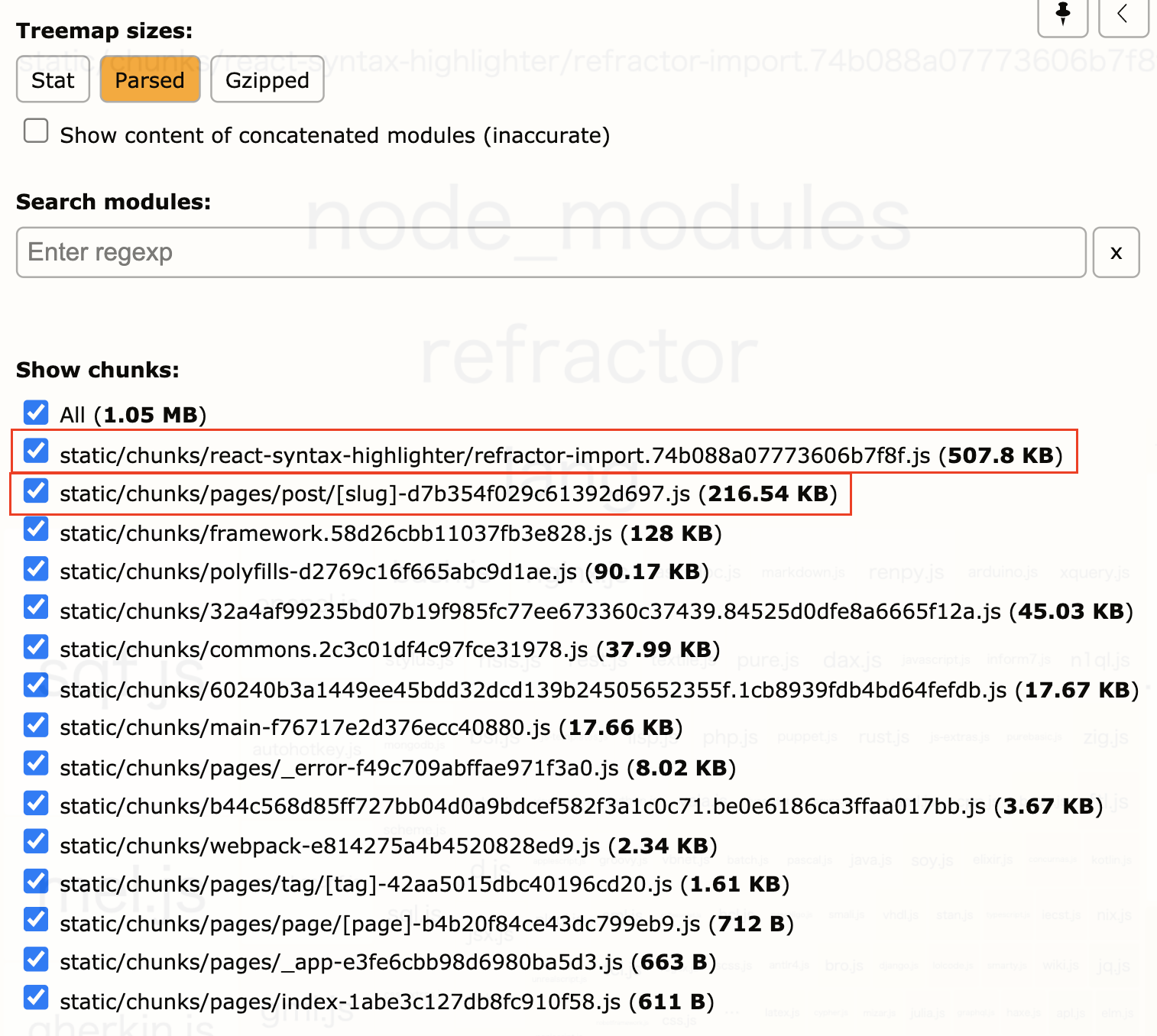Clear the search with the x button

[x=1116, y=252]
